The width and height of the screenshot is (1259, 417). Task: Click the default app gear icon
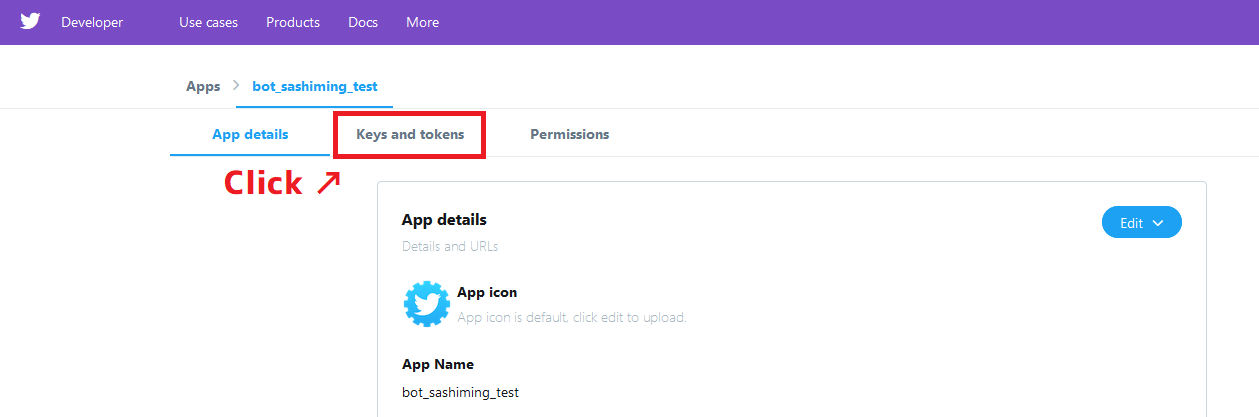click(x=427, y=303)
